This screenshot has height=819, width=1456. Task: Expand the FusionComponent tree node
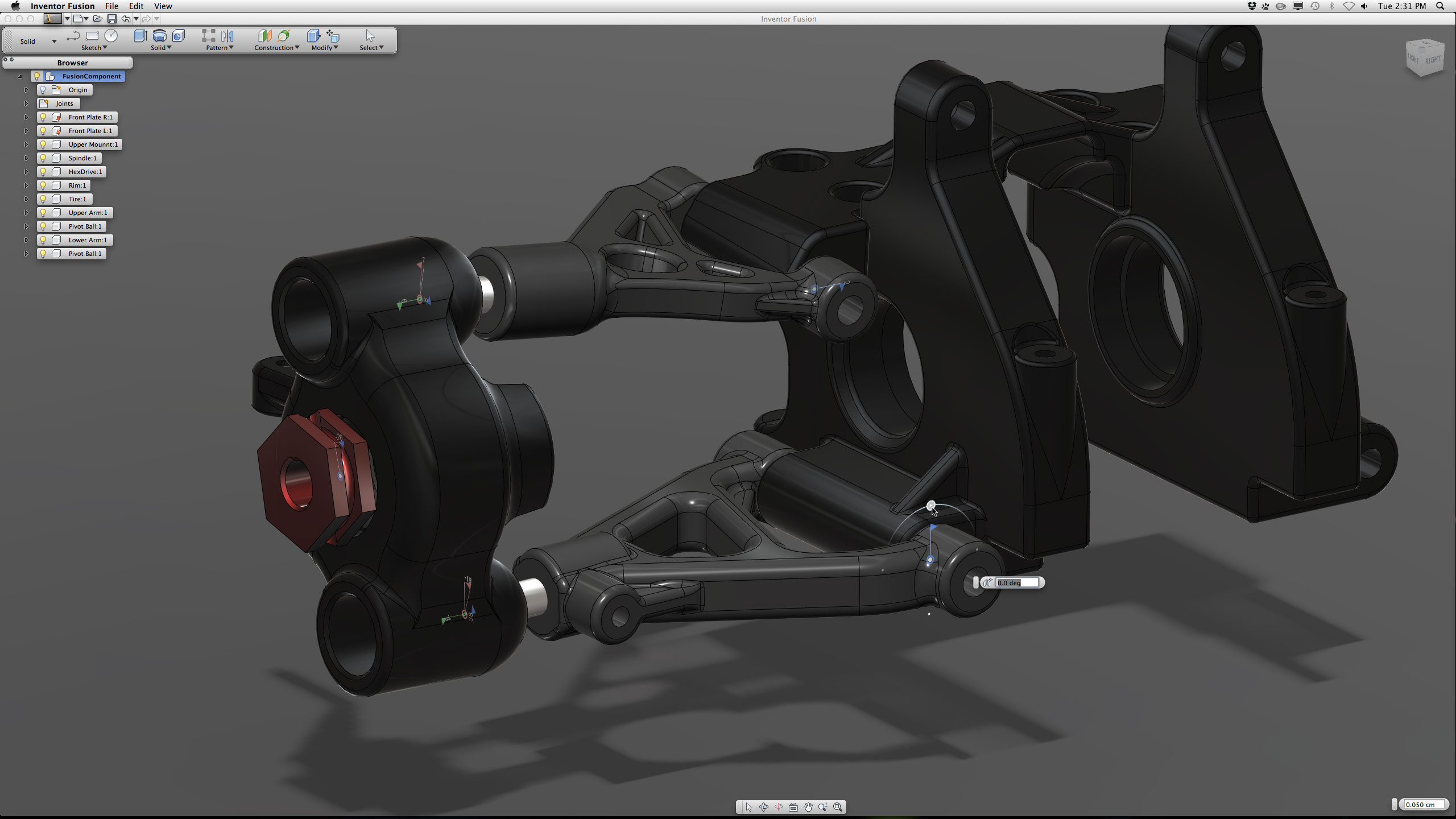20,76
